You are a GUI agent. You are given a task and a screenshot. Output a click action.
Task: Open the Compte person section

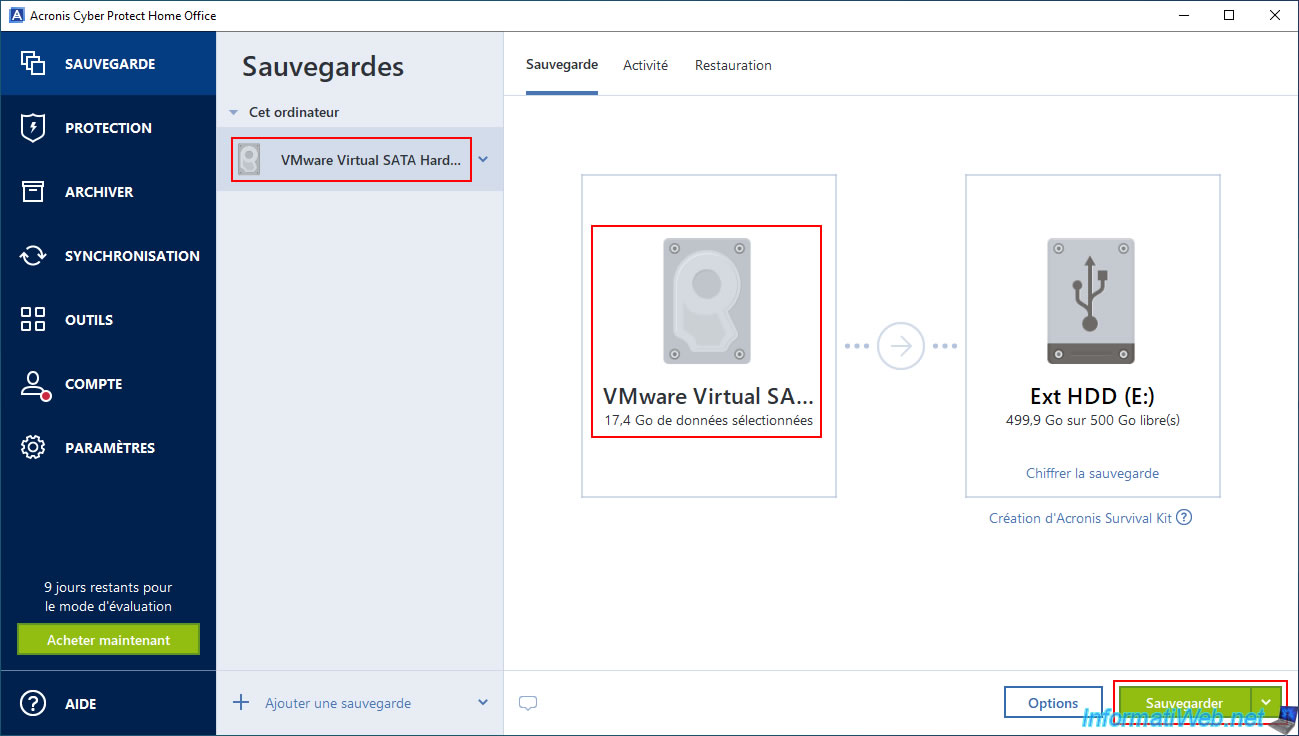[x=108, y=384]
